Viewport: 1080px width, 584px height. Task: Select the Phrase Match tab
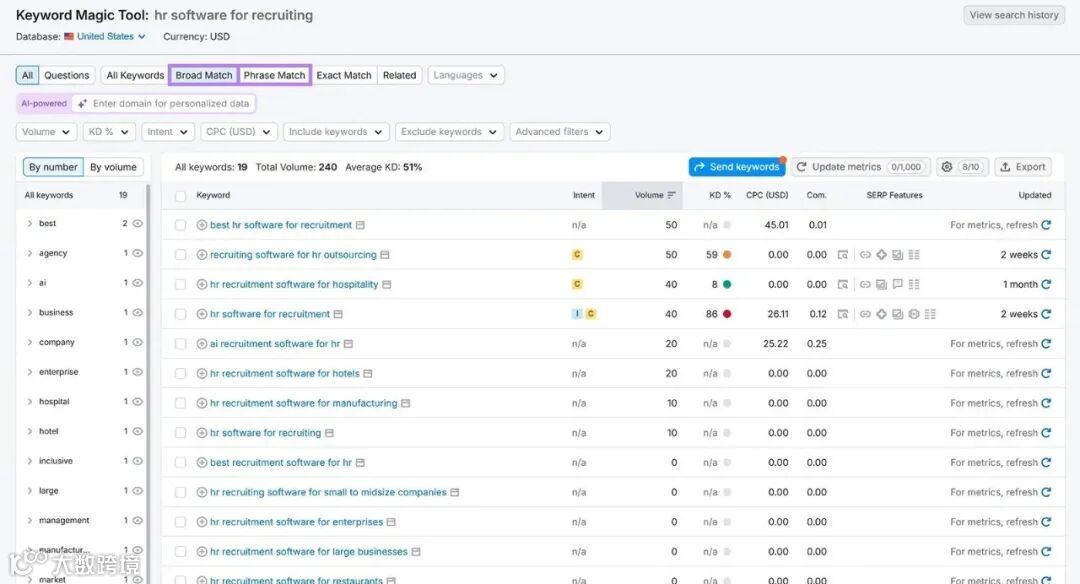click(274, 75)
